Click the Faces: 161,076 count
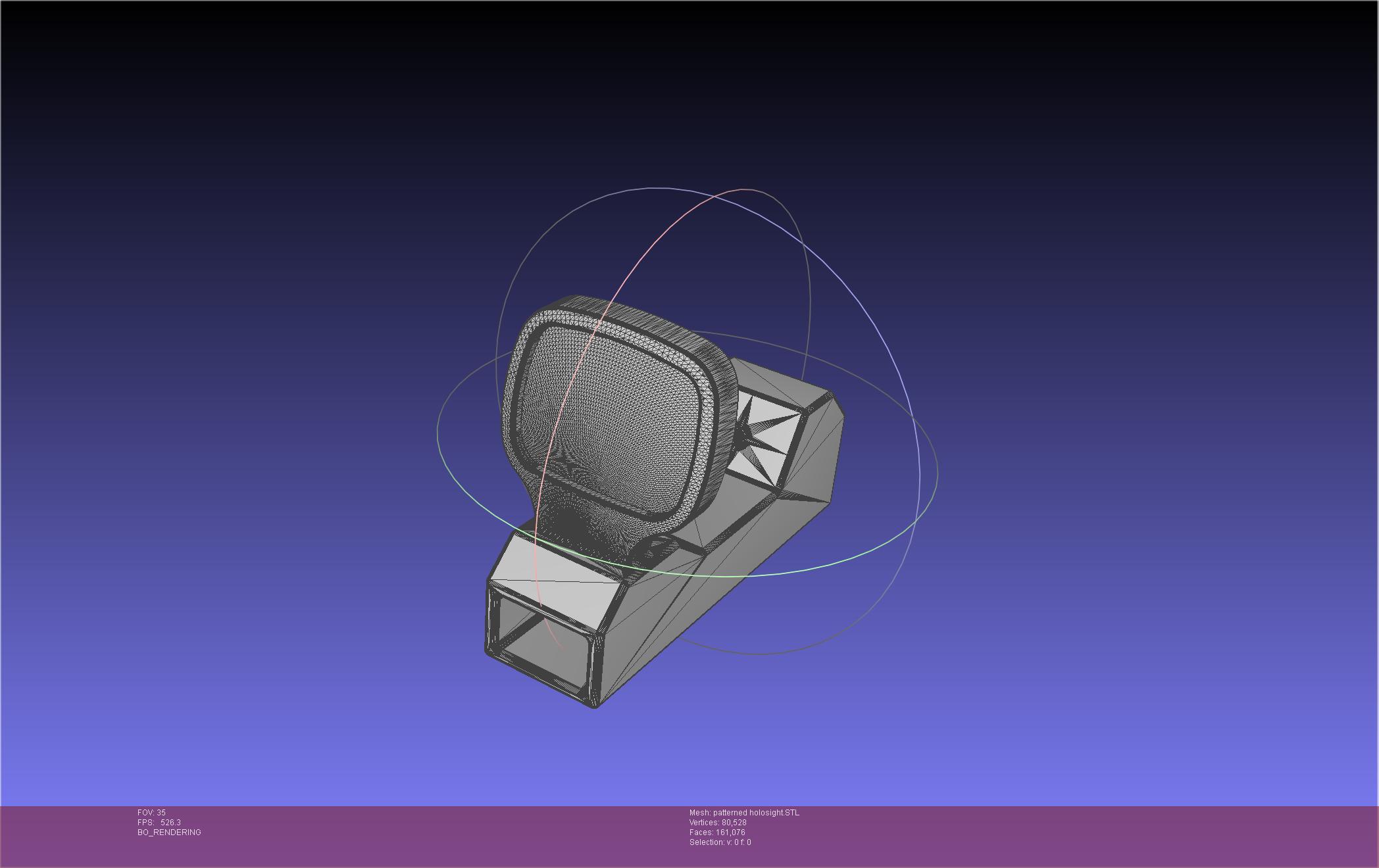Viewport: 1379px width, 868px height. [x=716, y=832]
